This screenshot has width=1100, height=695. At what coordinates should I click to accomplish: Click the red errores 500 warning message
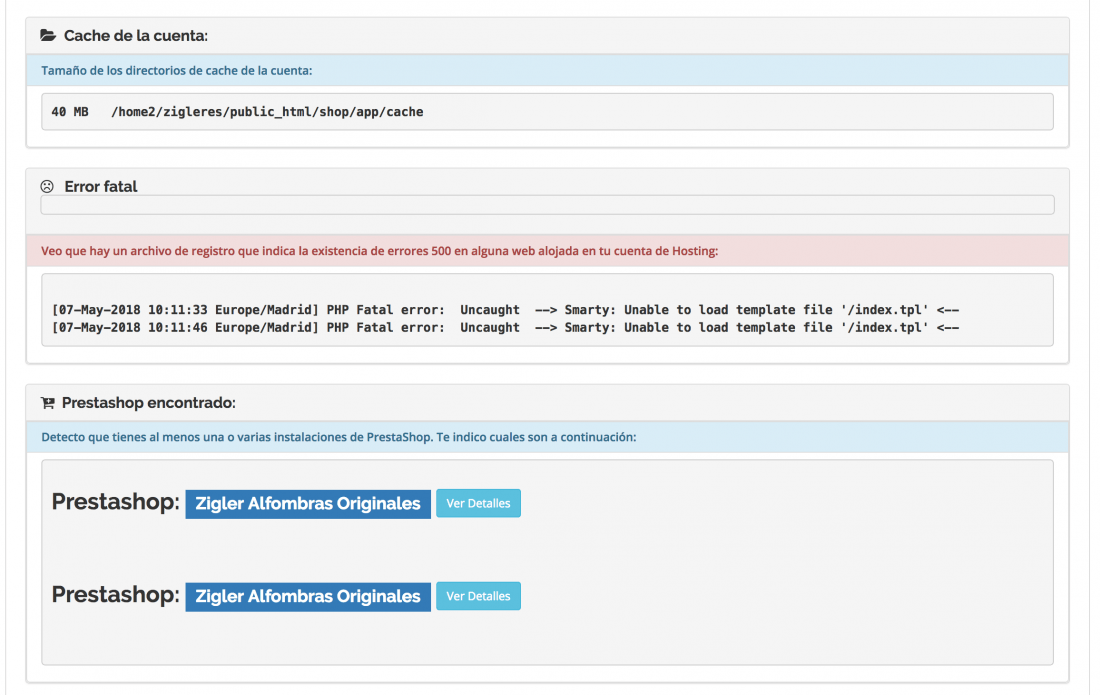pyautogui.click(x=380, y=251)
